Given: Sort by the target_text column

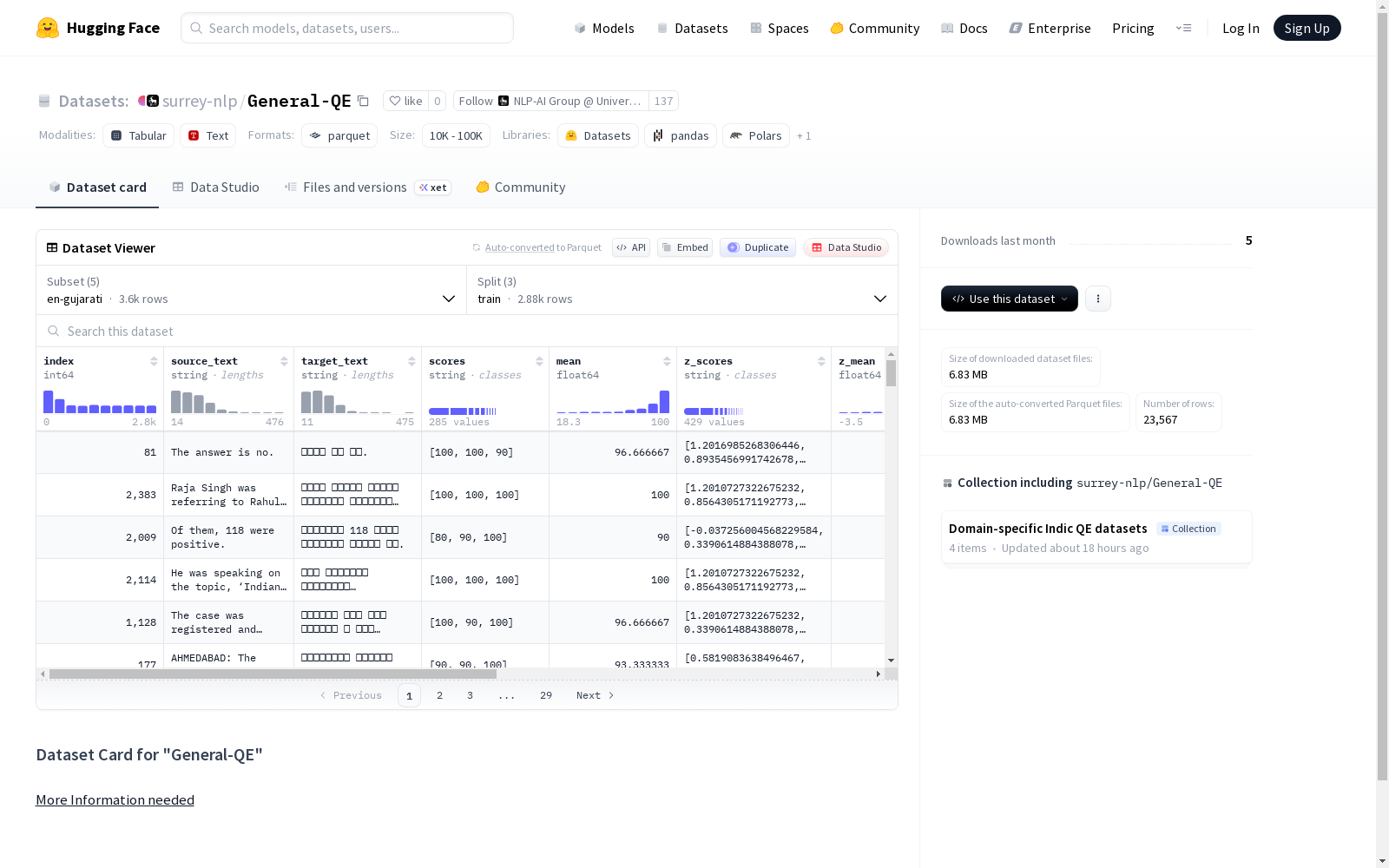Looking at the screenshot, I should 411,361.
